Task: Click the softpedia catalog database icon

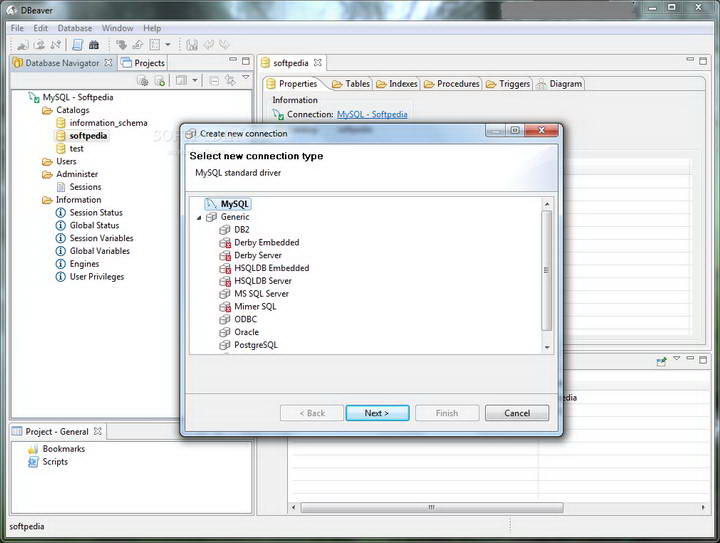Action: 61,136
